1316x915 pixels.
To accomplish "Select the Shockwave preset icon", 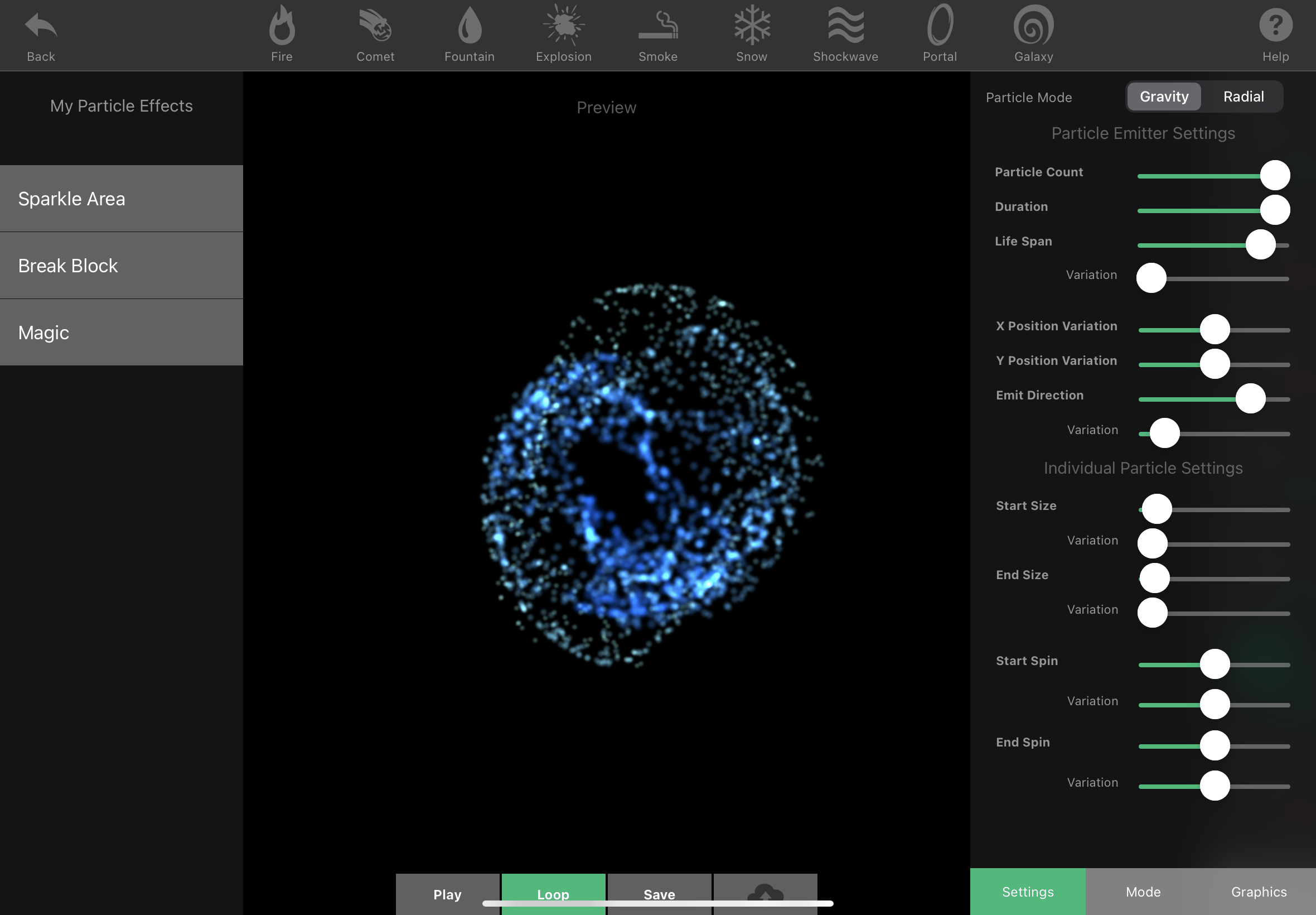I will pos(845,25).
